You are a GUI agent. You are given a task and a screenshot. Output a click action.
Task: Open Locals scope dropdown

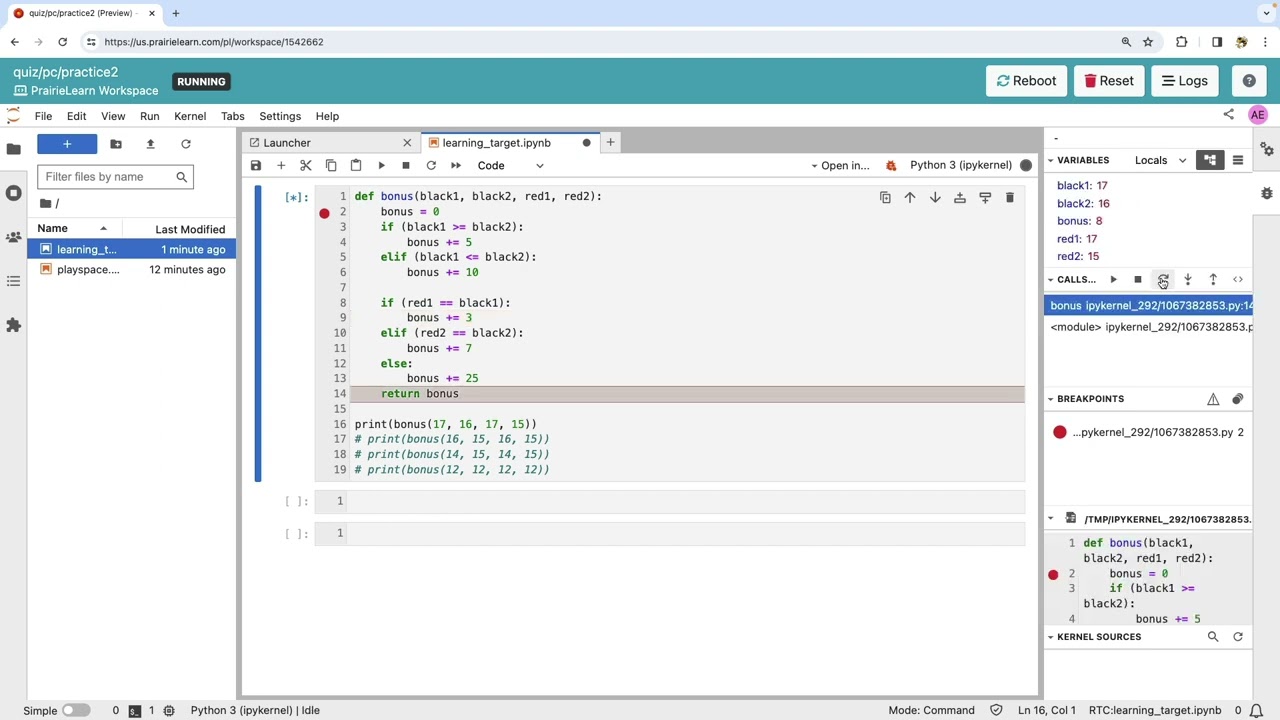tap(1160, 160)
